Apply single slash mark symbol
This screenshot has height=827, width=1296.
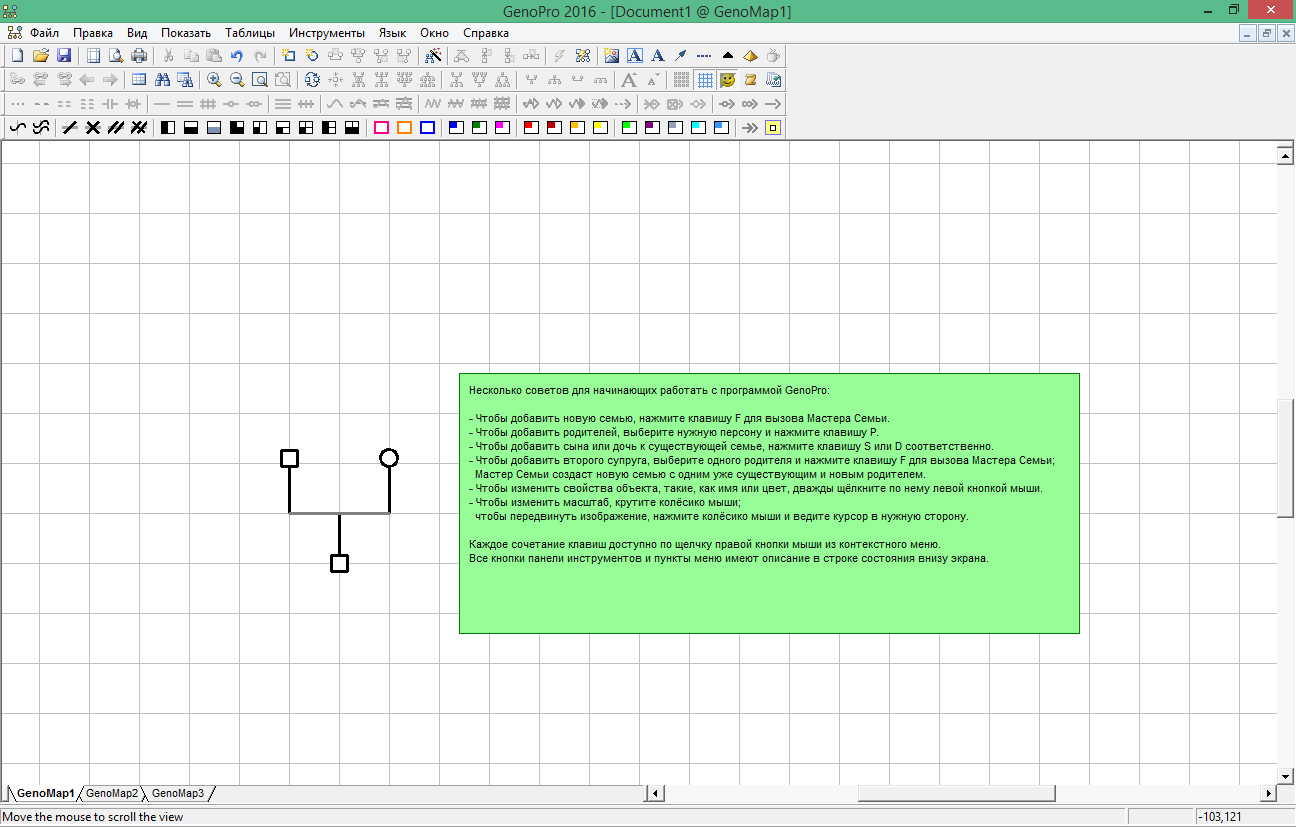pos(71,128)
